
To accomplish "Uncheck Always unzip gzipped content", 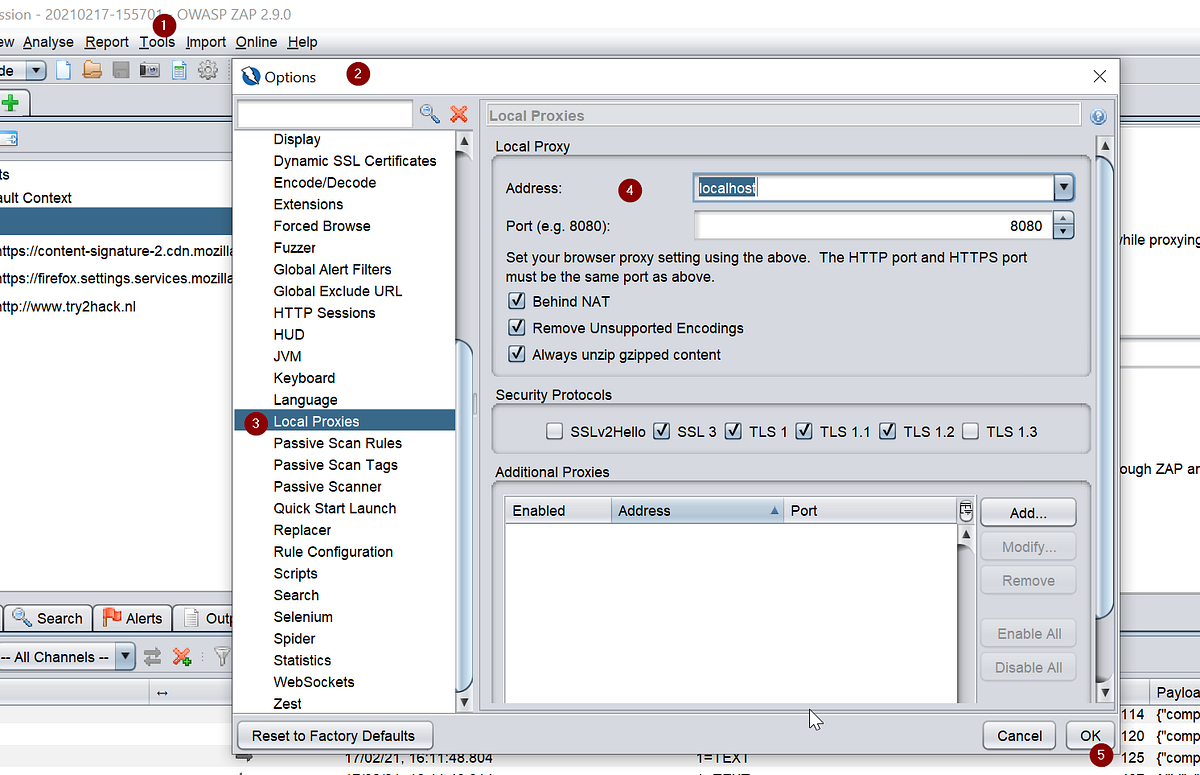I will click(517, 354).
